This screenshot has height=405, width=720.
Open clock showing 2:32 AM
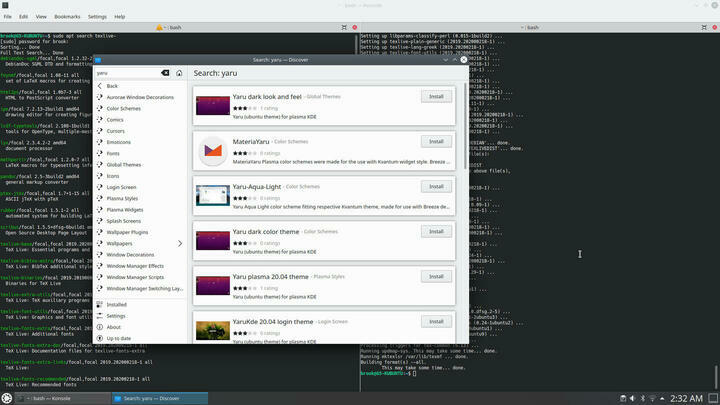click(x=686, y=398)
